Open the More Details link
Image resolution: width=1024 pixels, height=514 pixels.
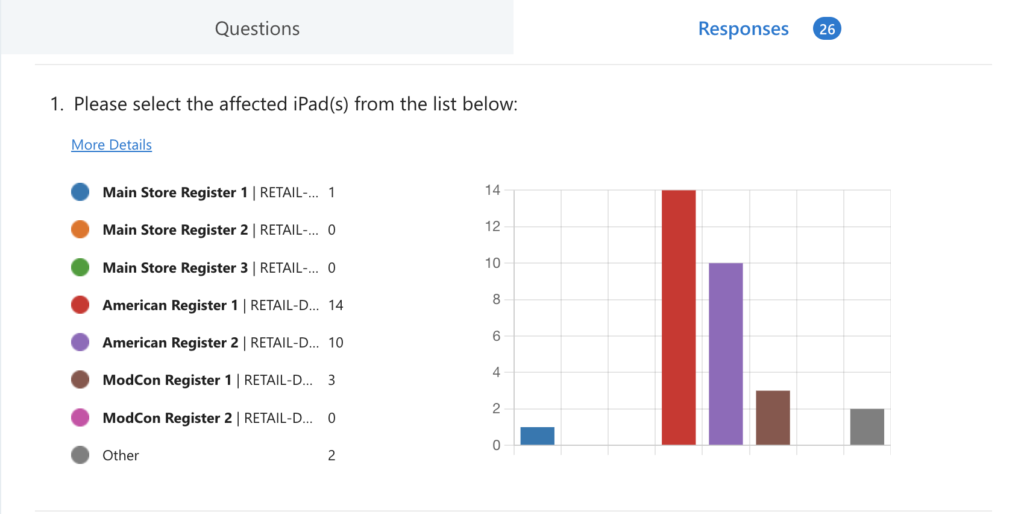(x=111, y=145)
